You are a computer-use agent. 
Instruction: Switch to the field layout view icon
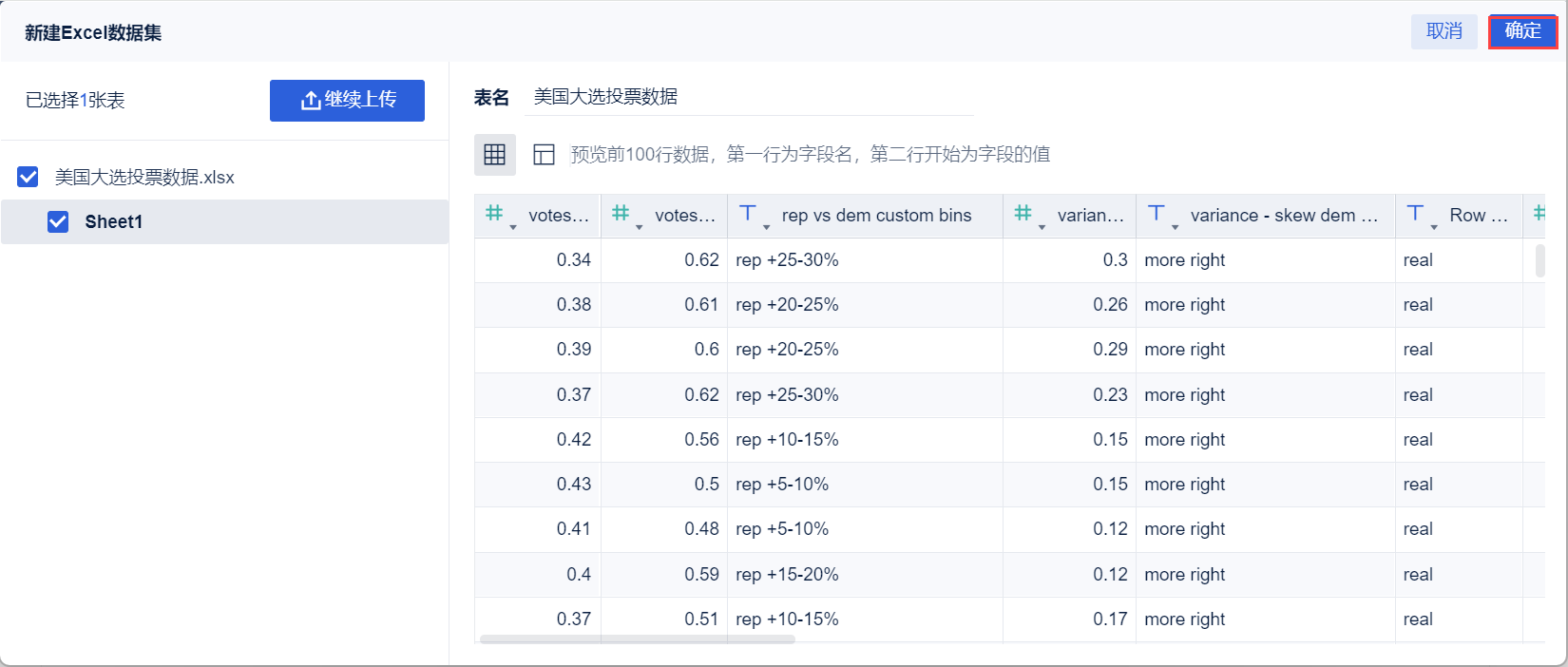click(544, 155)
